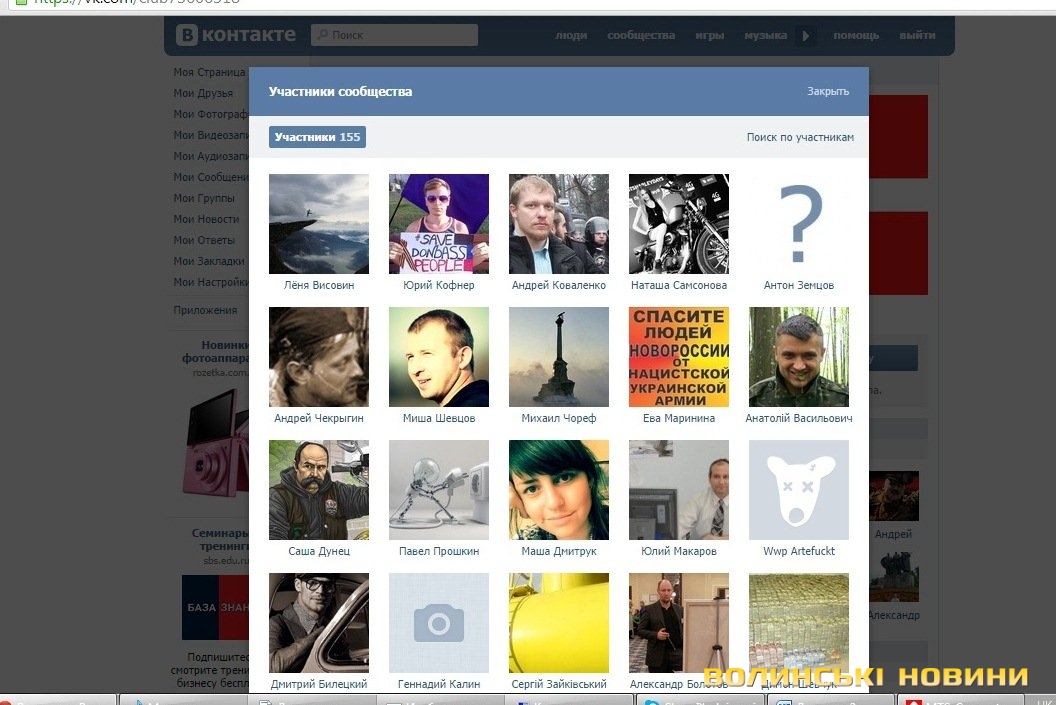Click the помощь link in header
Viewport: 1056px width, 705px height.
pyautogui.click(x=856, y=35)
